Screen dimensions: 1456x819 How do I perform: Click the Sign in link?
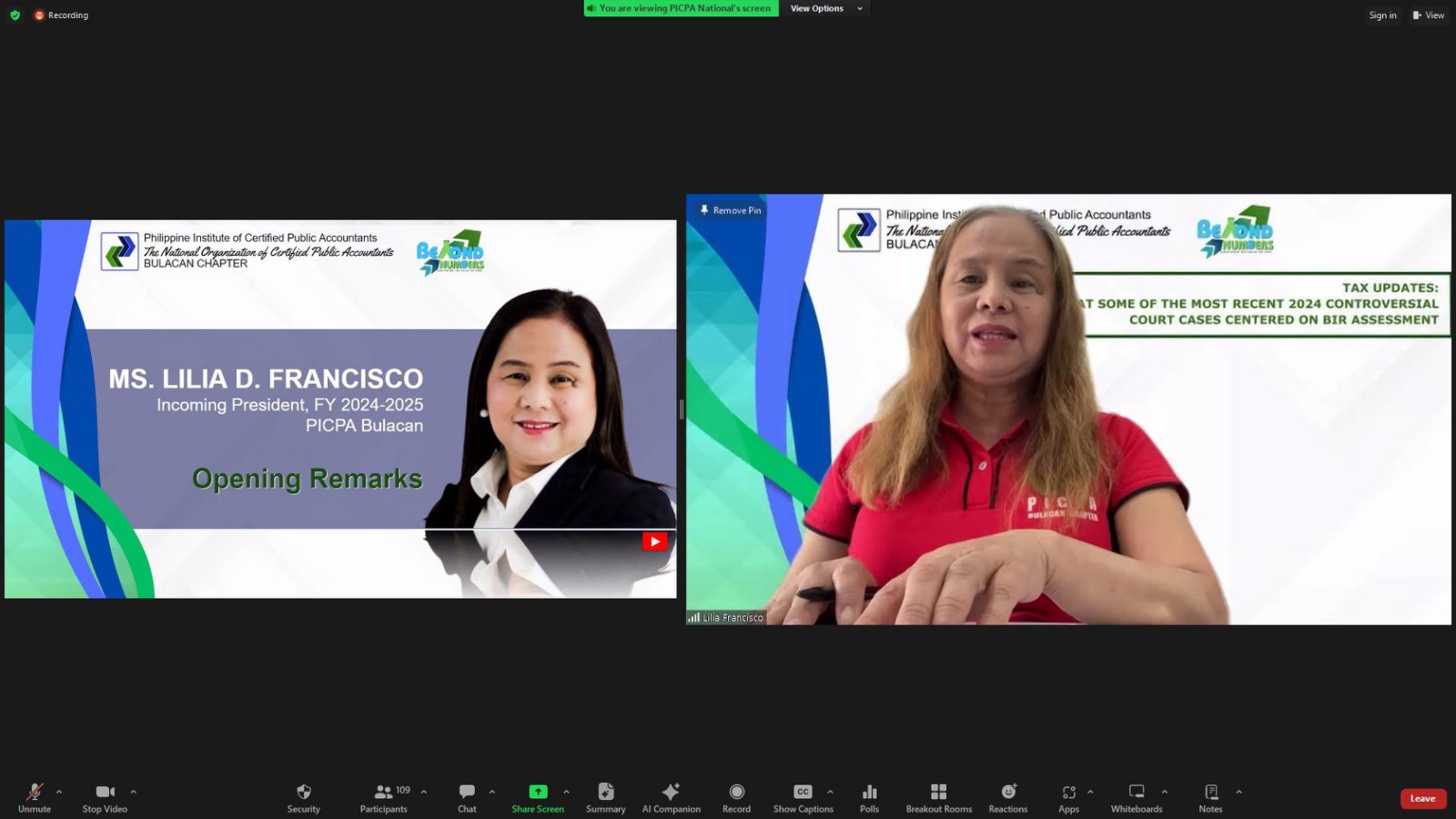tap(1382, 15)
